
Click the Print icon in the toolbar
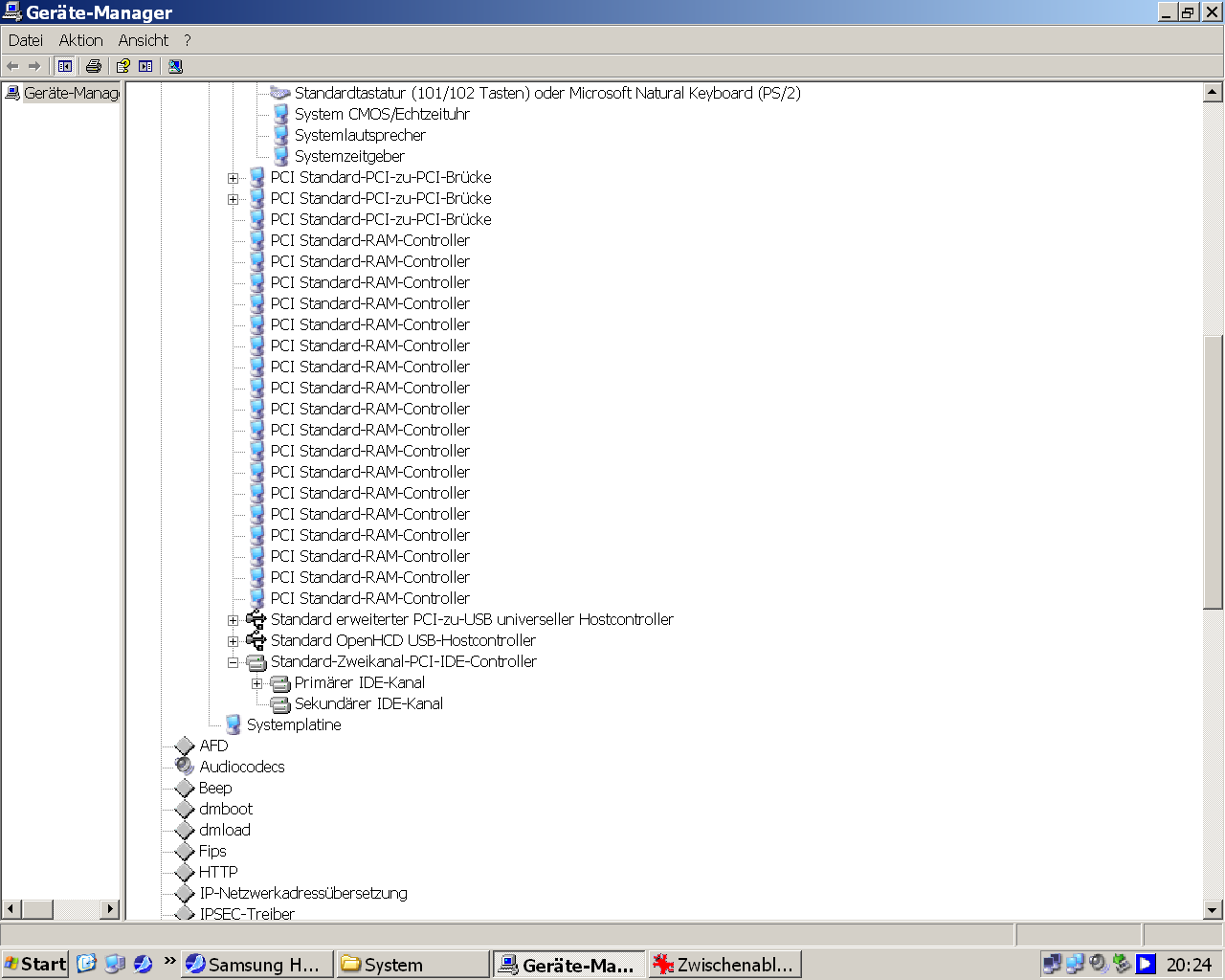(x=95, y=66)
